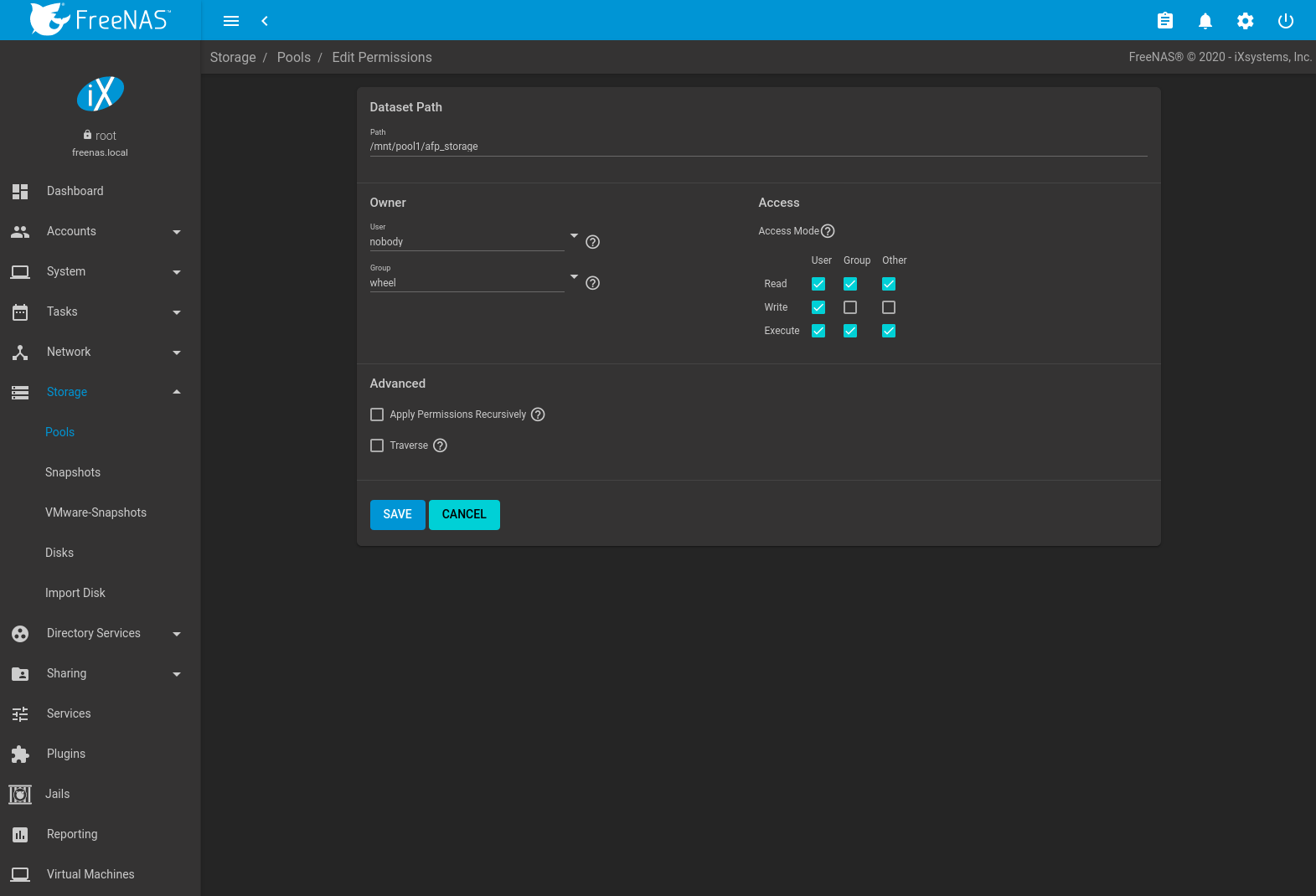The image size is (1316, 896).
Task: Toggle the hamburger menu icon
Action: [231, 21]
